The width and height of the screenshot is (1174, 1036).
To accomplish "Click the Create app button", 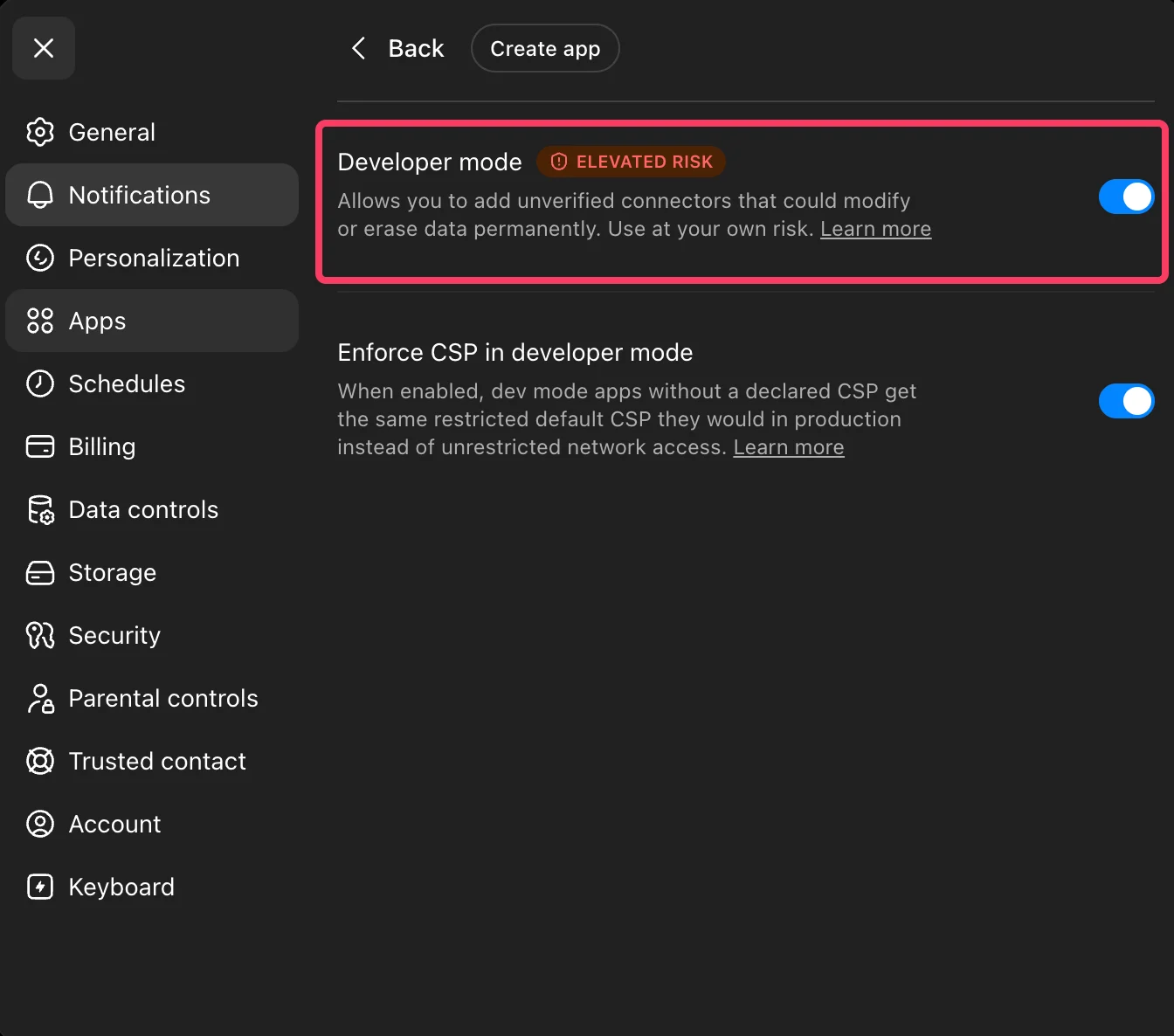I will pos(545,48).
